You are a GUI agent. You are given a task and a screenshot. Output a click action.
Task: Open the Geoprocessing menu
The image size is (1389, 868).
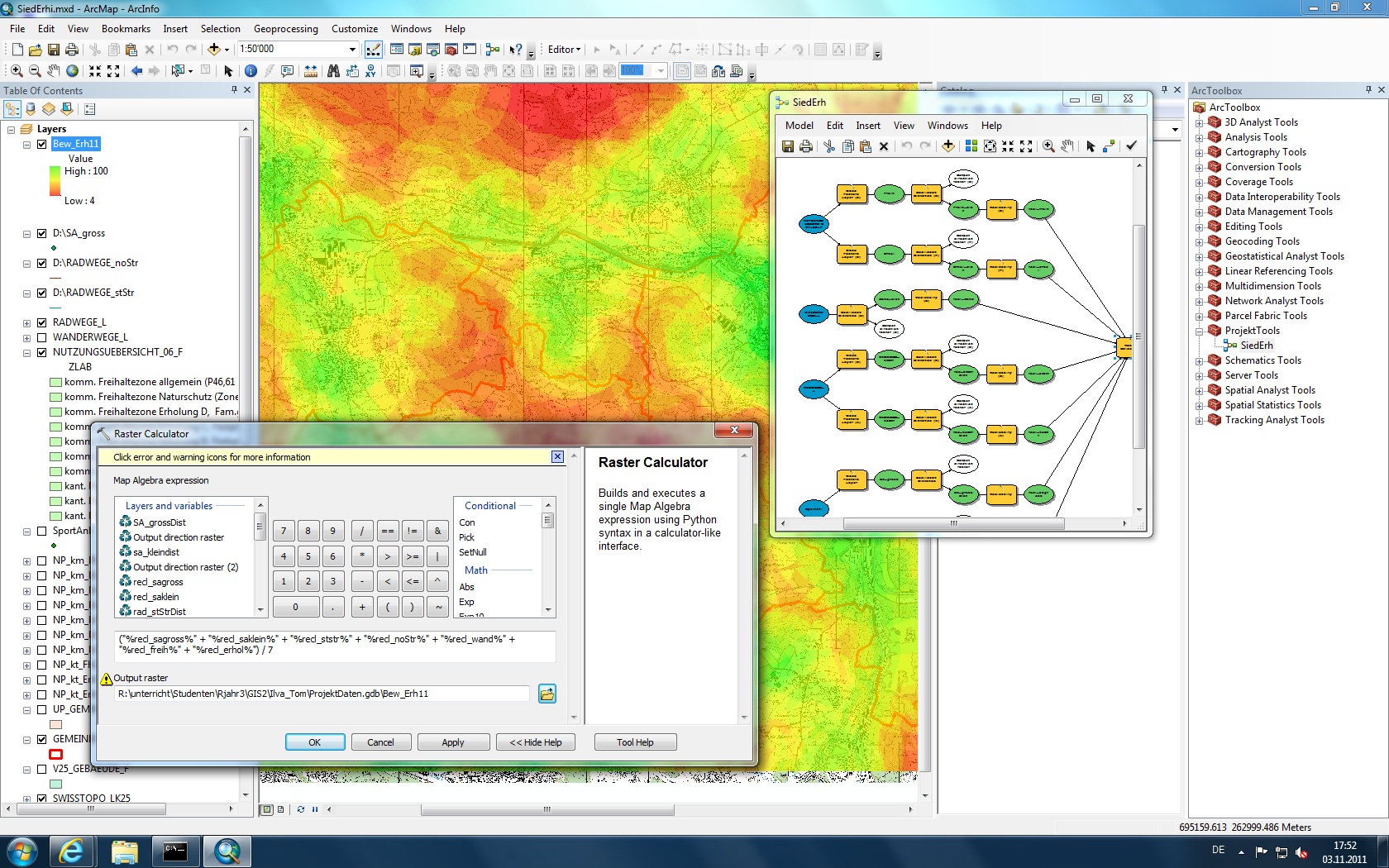(x=285, y=29)
